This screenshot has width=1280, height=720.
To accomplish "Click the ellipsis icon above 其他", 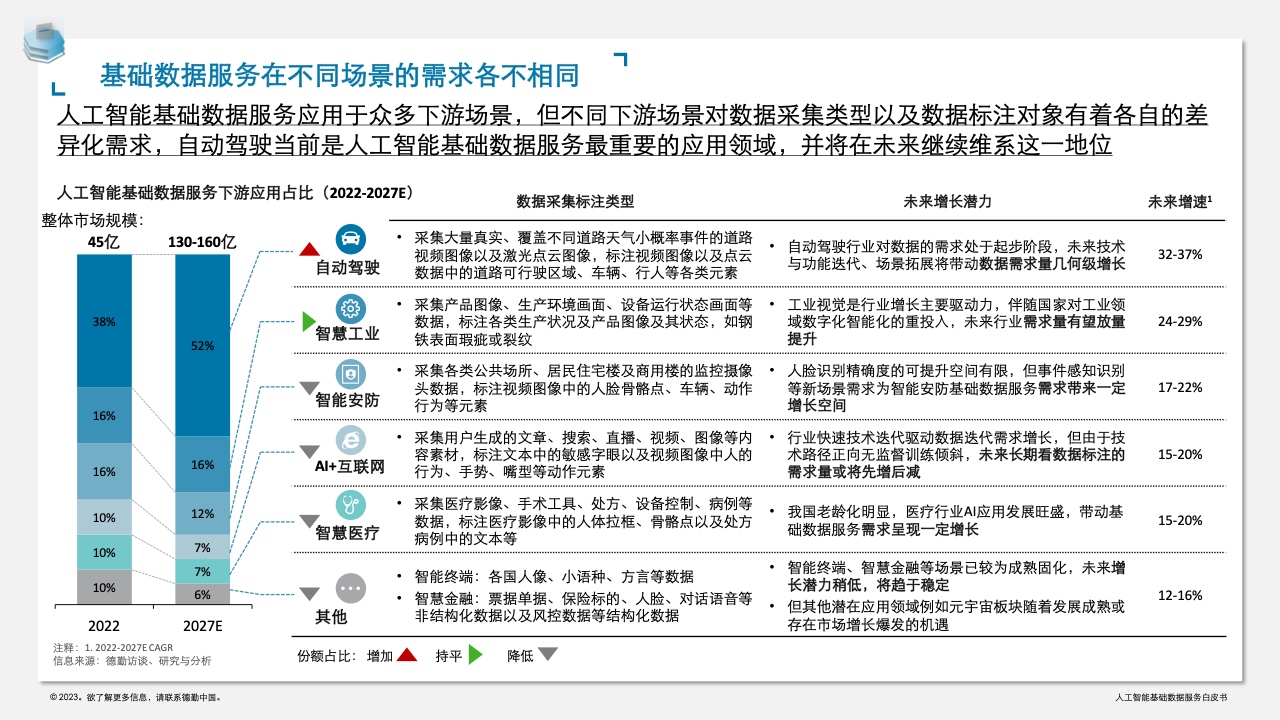I will (350, 587).
